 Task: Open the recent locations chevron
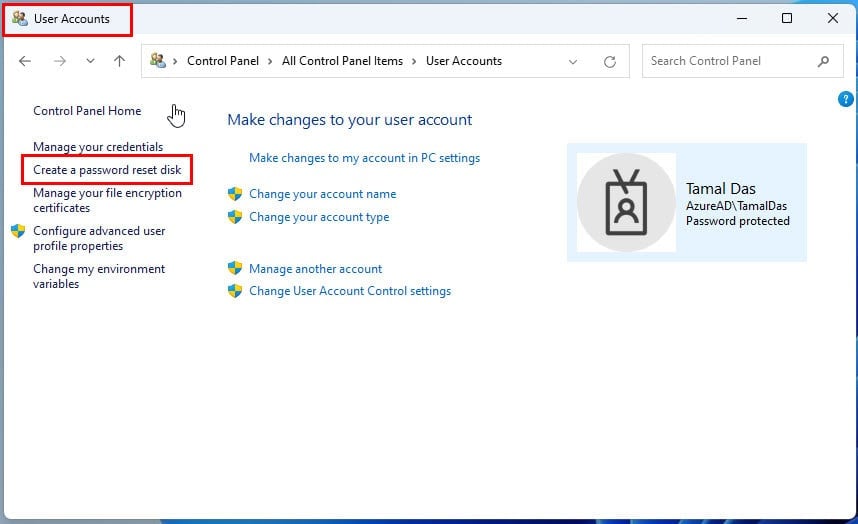point(90,61)
